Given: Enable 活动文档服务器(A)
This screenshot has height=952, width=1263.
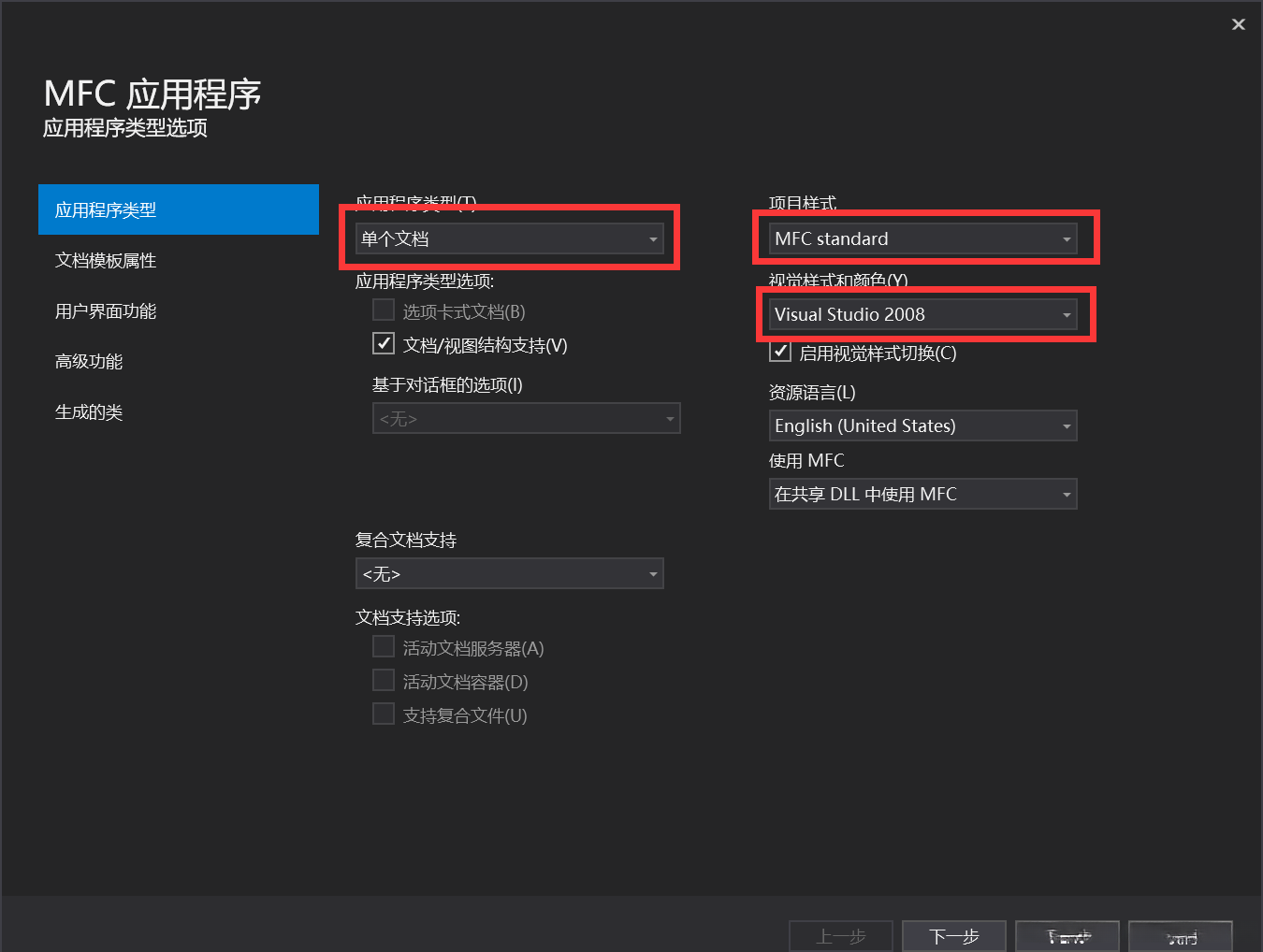Looking at the screenshot, I should (x=384, y=645).
